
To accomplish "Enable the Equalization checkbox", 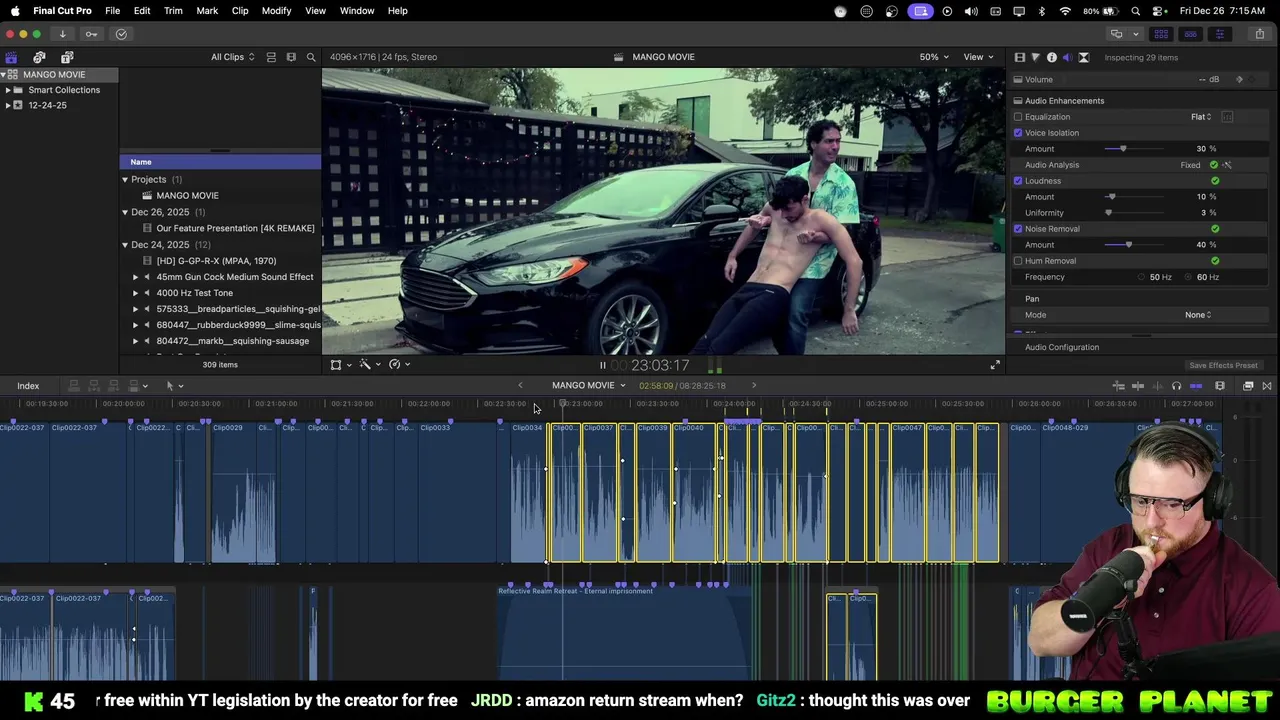I will pos(1018,117).
